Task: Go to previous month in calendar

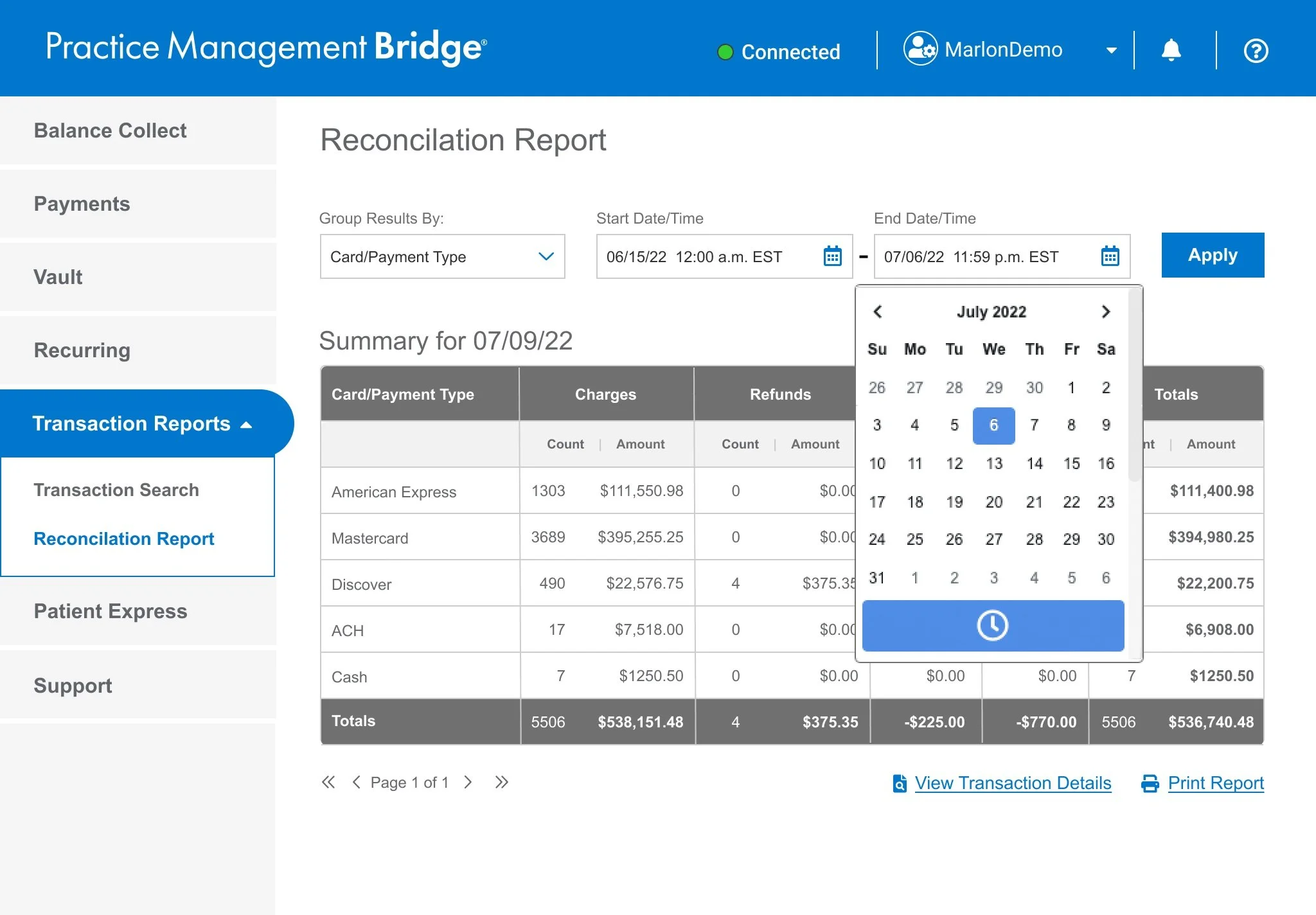Action: [x=878, y=312]
